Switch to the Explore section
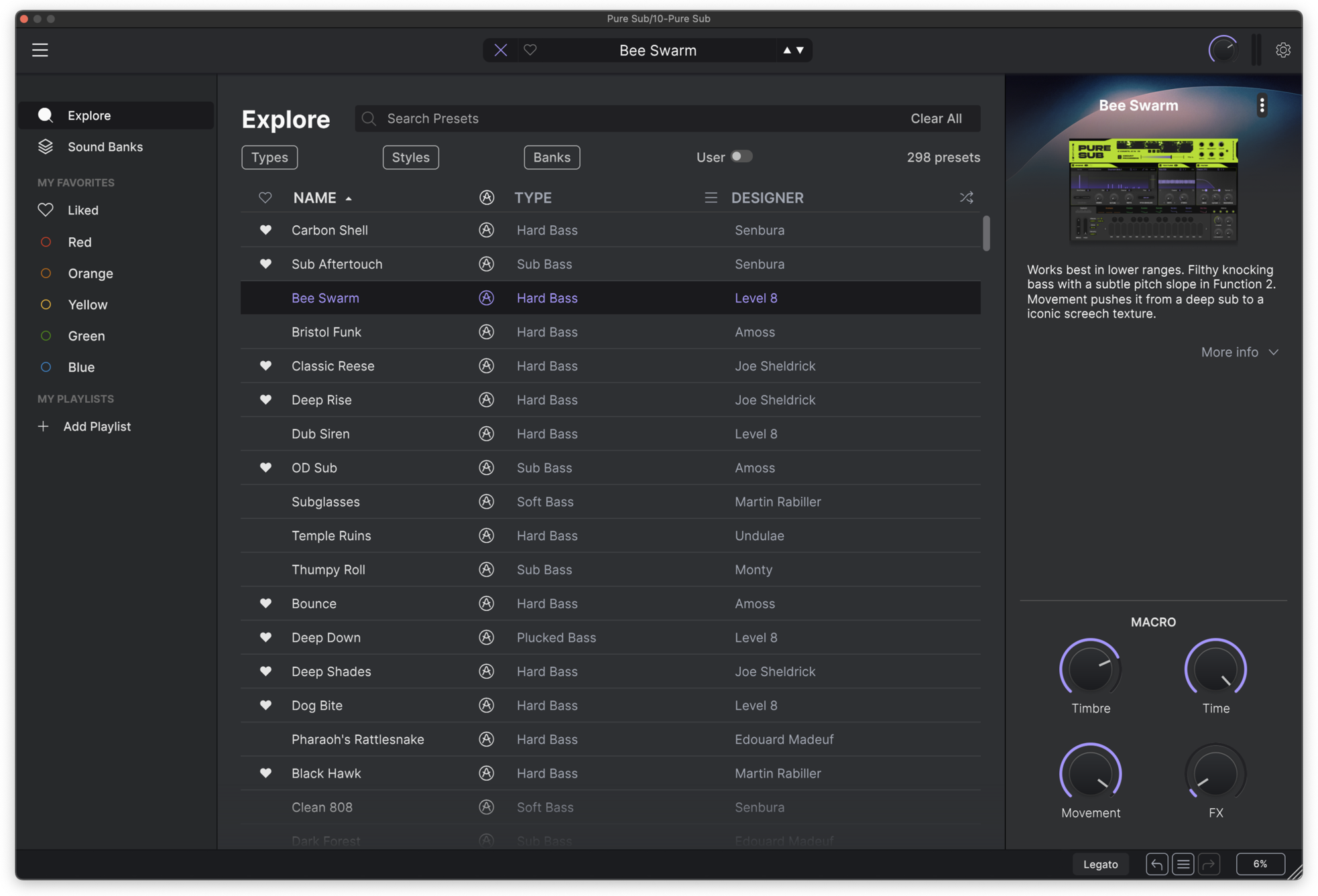The image size is (1318, 896). [x=115, y=115]
